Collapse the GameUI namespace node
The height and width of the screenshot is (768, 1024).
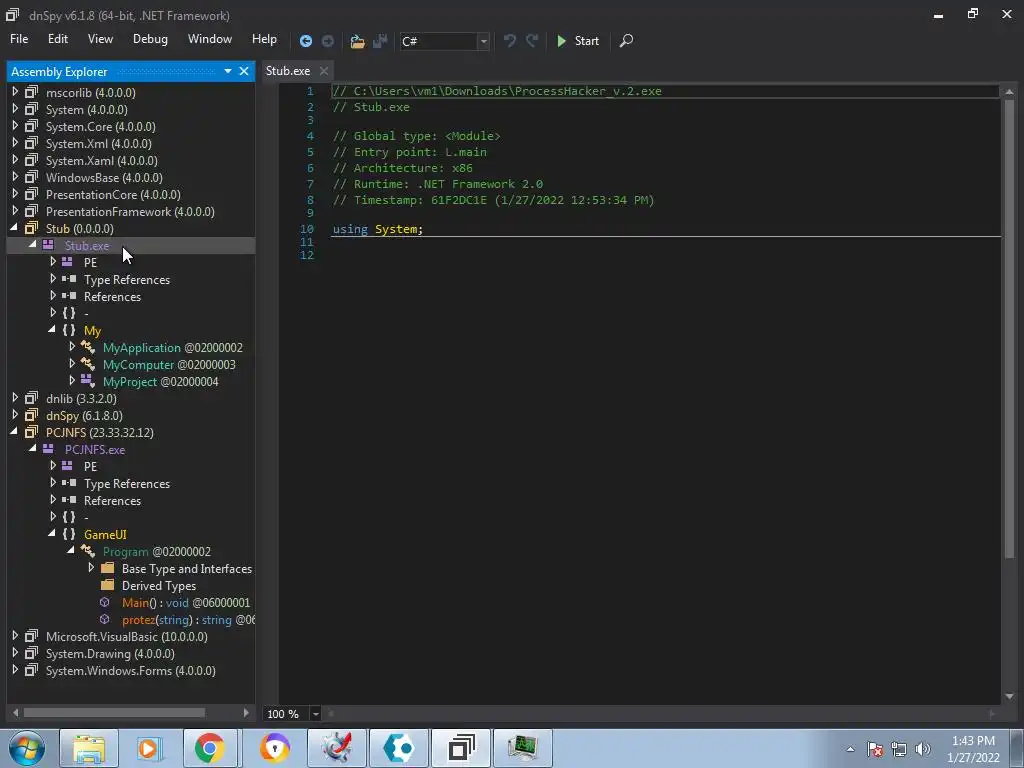[52, 534]
